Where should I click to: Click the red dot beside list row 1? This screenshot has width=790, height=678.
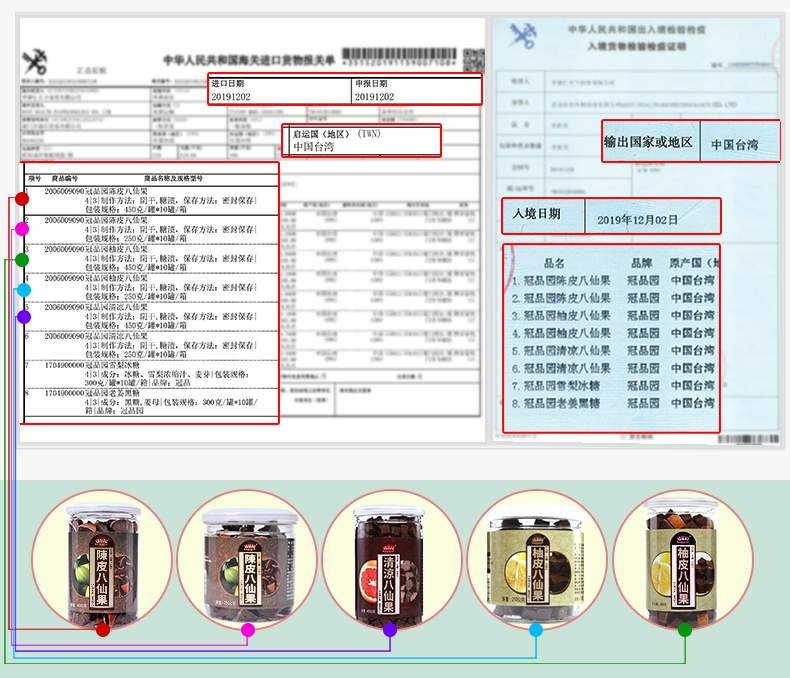pos(21,199)
